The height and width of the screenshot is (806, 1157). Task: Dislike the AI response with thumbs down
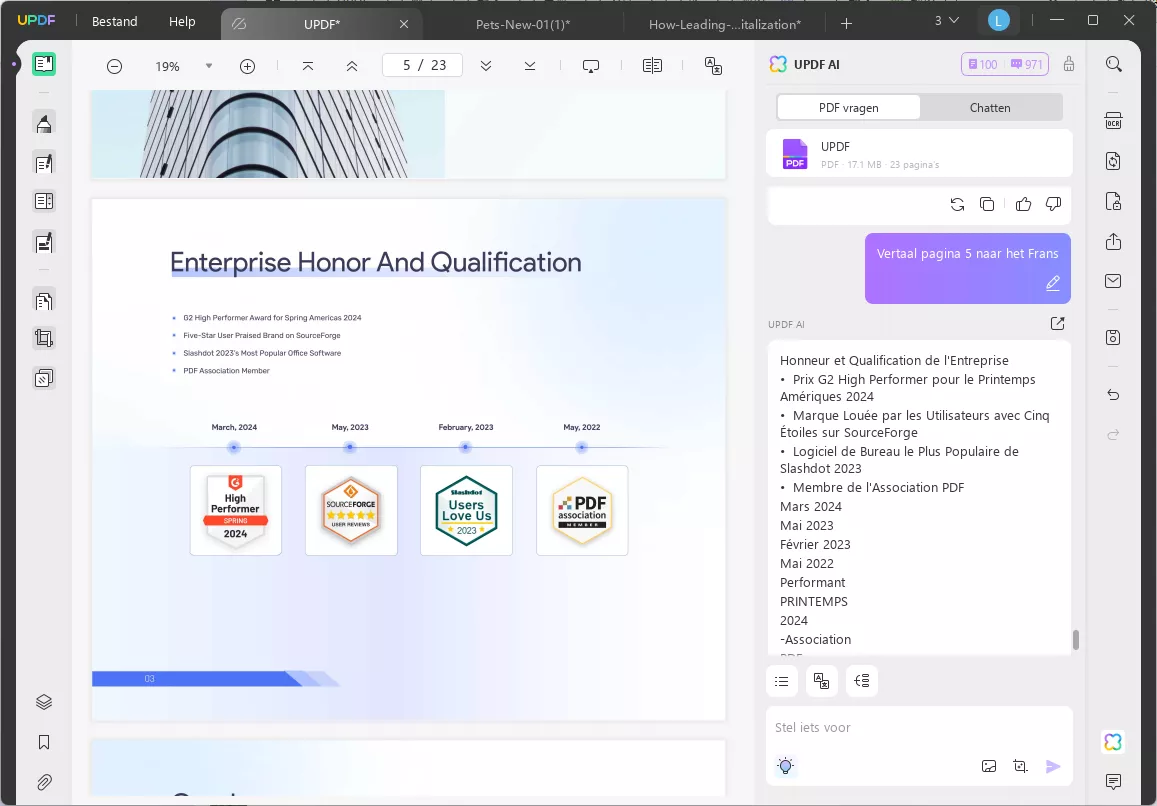pyautogui.click(x=1053, y=204)
